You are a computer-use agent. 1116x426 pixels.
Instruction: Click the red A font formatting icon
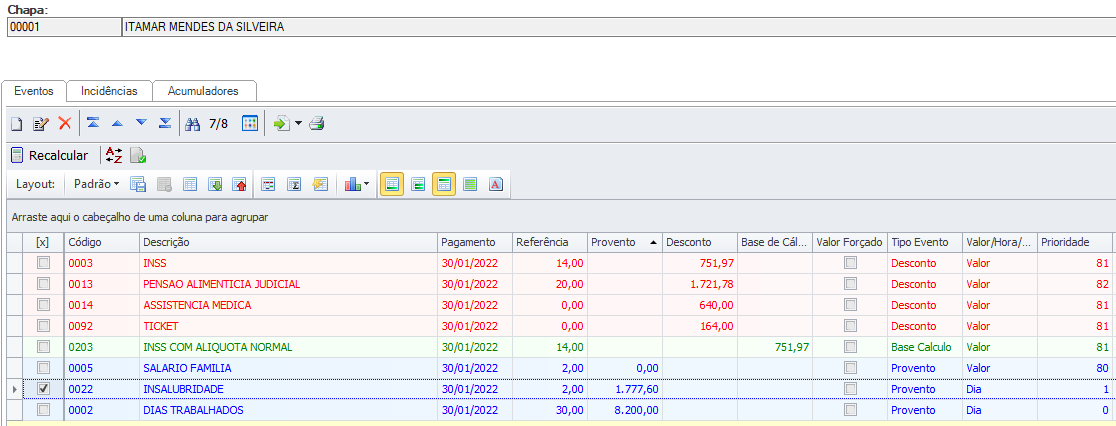pos(496,184)
